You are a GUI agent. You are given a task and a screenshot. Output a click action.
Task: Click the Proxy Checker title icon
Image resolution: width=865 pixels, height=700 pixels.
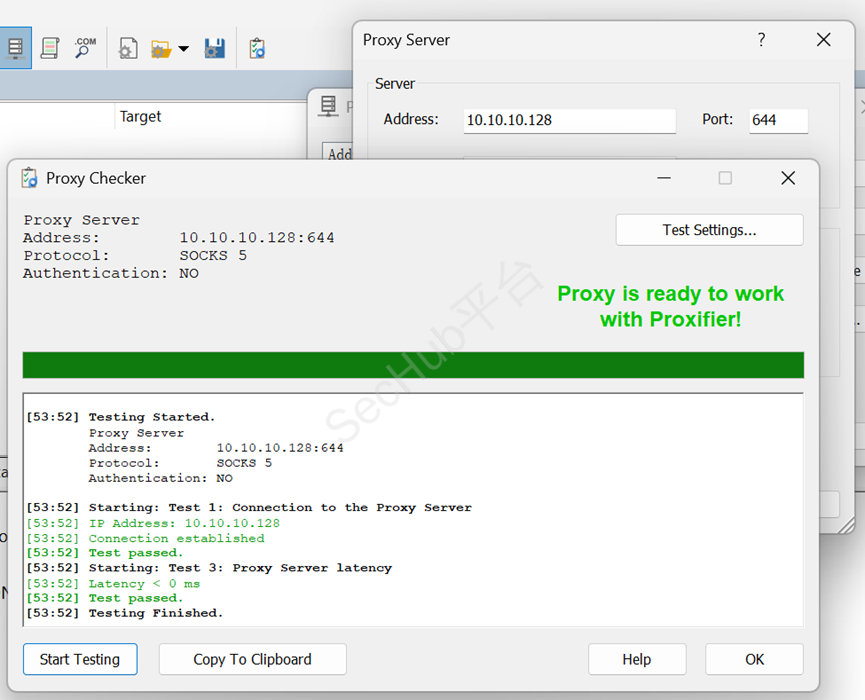[x=29, y=178]
